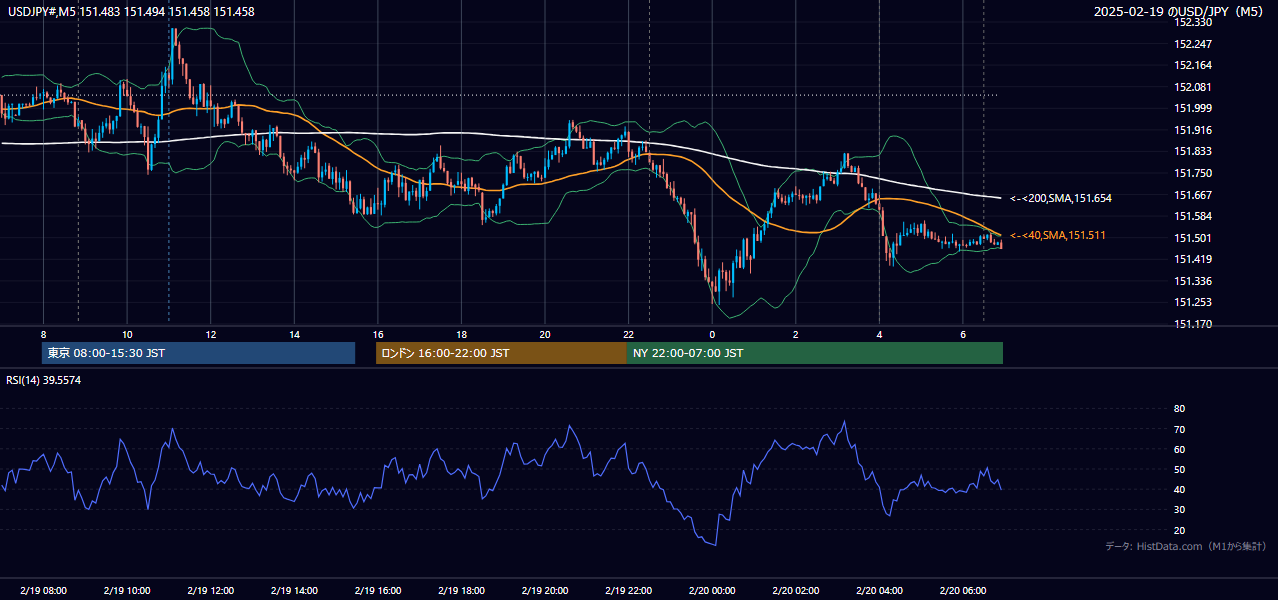Click the NY 22:00-07:00 JST session bar

click(815, 353)
